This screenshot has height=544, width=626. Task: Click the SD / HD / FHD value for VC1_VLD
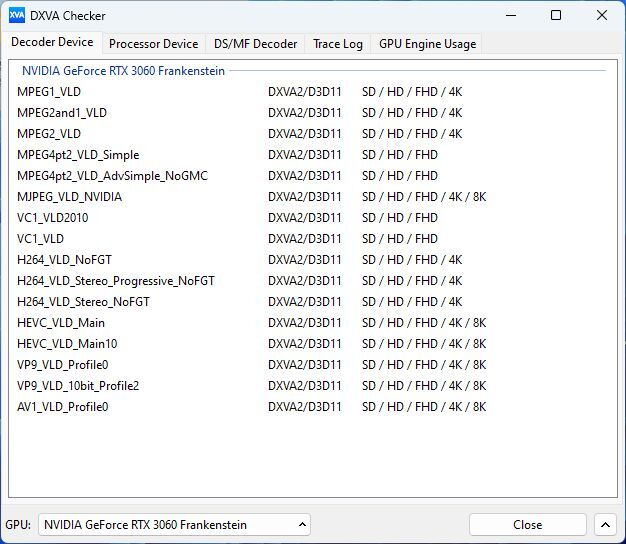pos(400,239)
